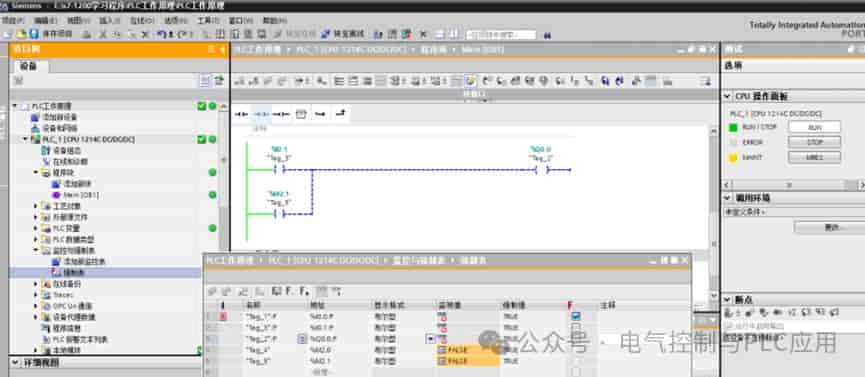Screen dimensions: 865x377
Task: Insert a normally closed contact from favorites
Action: pos(260,114)
